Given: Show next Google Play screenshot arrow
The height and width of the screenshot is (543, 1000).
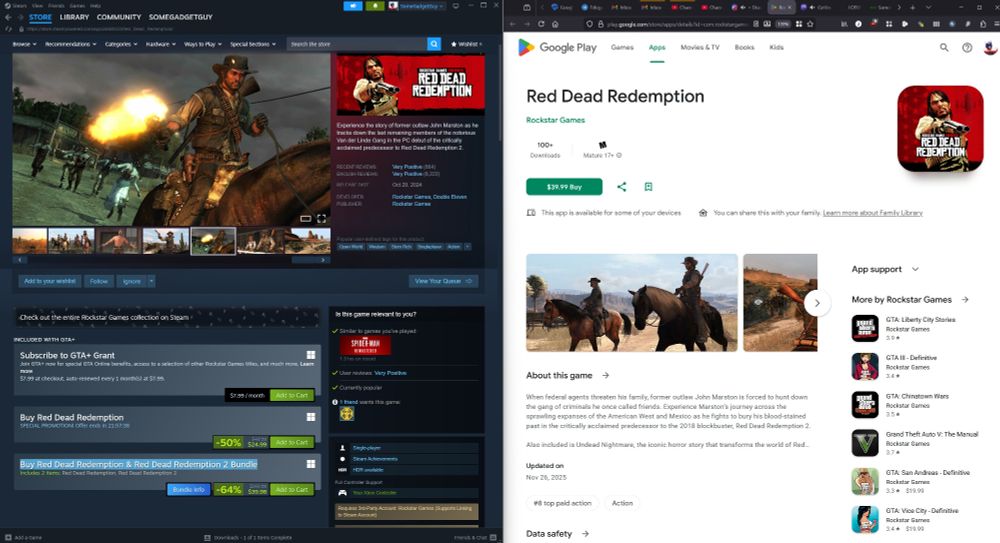Looking at the screenshot, I should click(x=817, y=303).
